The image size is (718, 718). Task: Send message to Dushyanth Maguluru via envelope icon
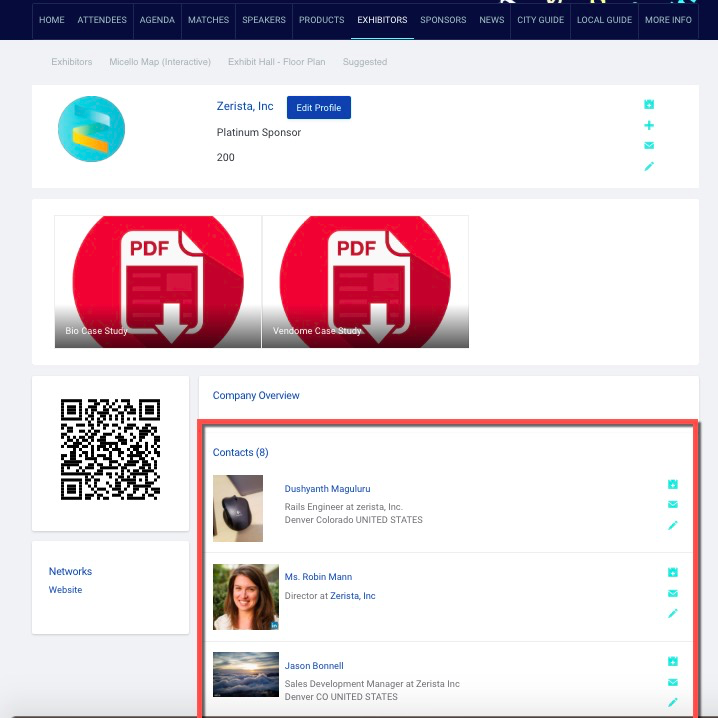tap(673, 505)
